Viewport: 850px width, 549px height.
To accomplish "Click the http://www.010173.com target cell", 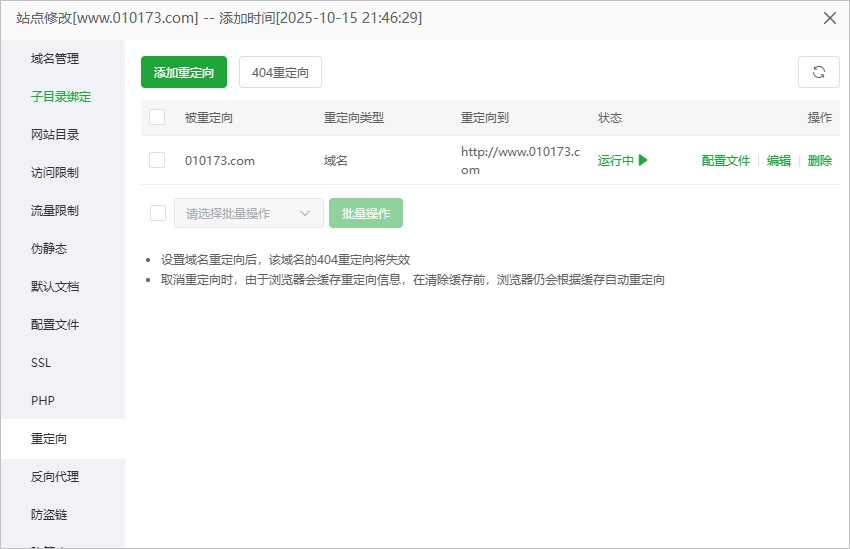I will pos(520,160).
